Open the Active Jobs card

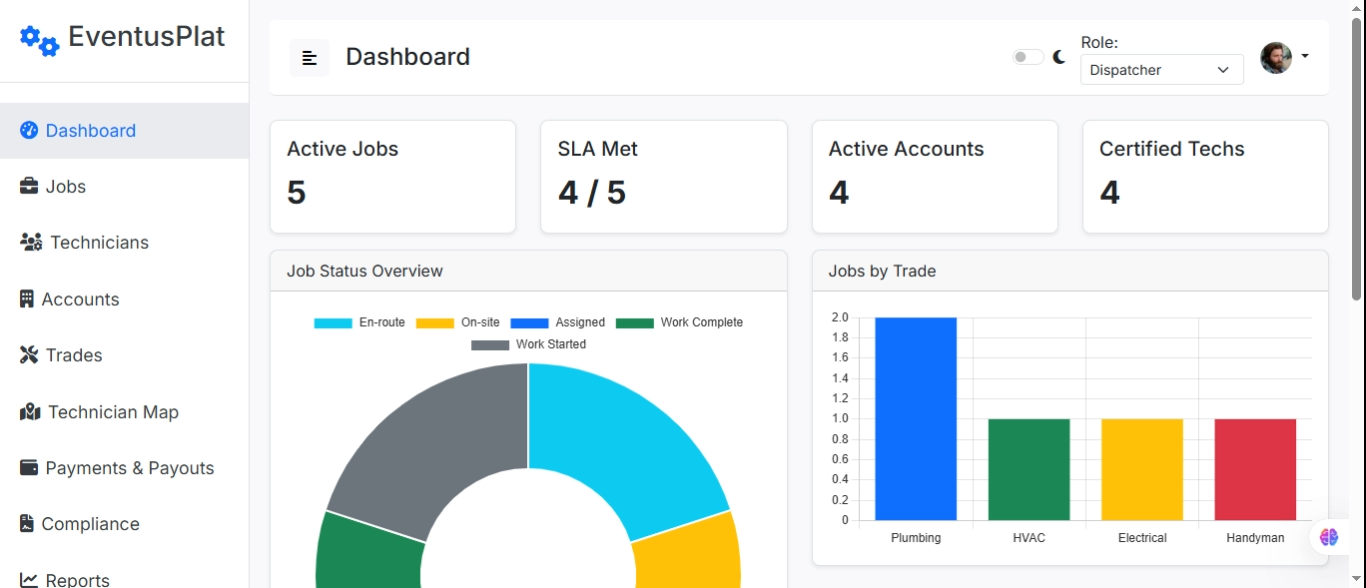pyautogui.click(x=392, y=176)
